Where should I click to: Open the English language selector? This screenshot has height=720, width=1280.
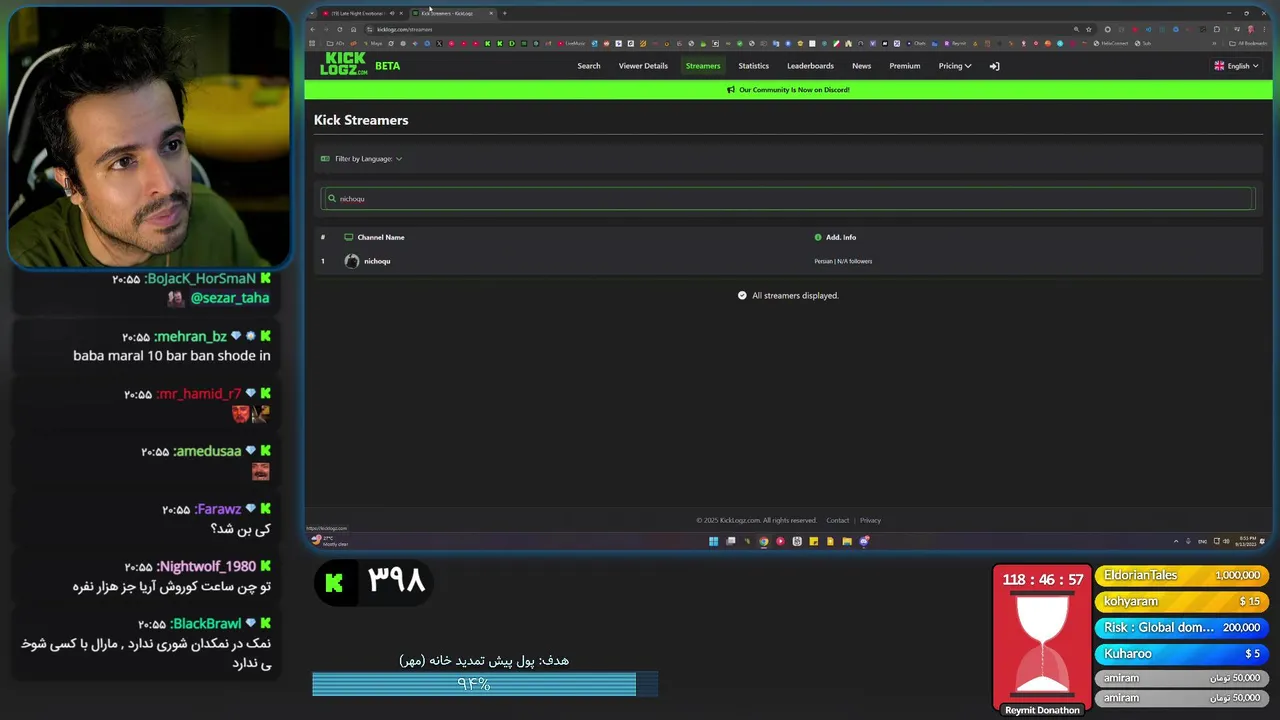point(1237,66)
